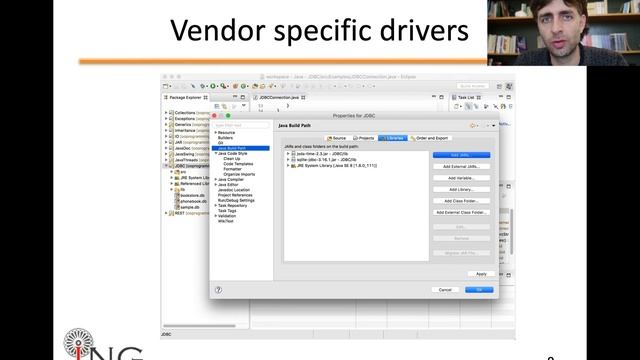Viewport: 640px width, 360px height.
Task: Select Task Tags in properties list
Action: coord(227,211)
